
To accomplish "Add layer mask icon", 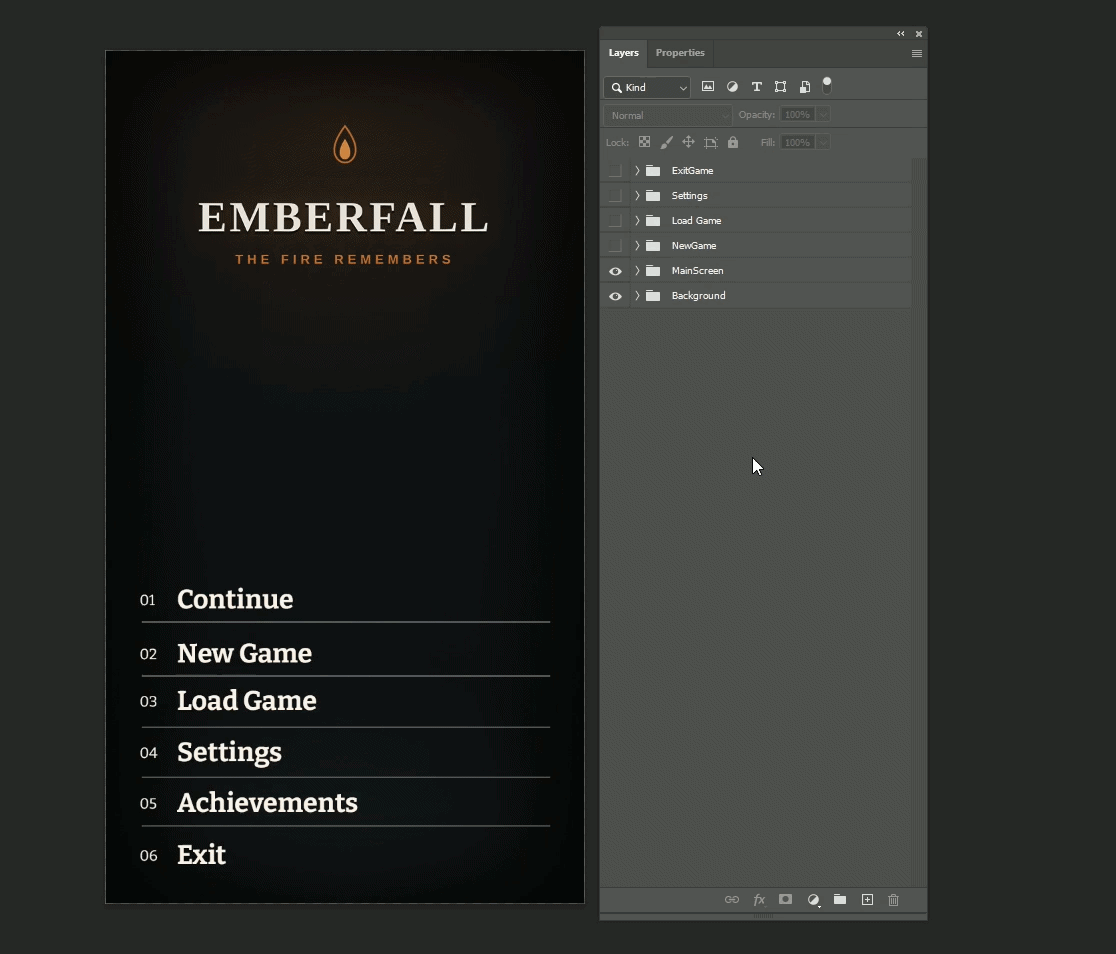I will (785, 899).
